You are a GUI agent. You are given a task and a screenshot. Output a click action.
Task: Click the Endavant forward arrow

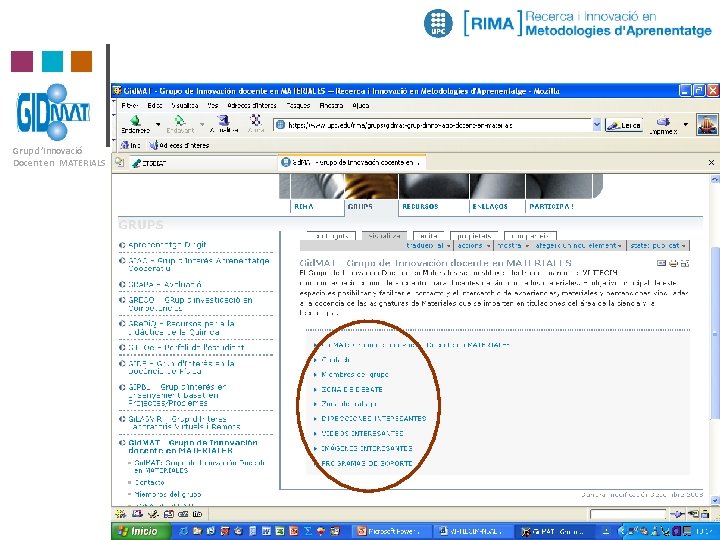coord(180,124)
